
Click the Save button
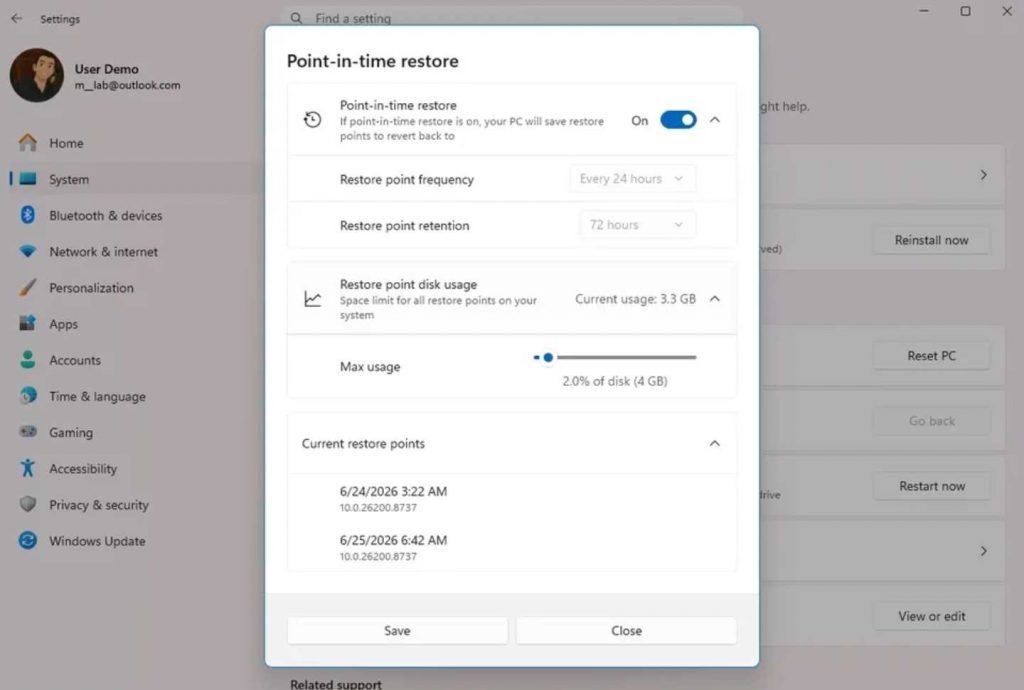pos(397,631)
